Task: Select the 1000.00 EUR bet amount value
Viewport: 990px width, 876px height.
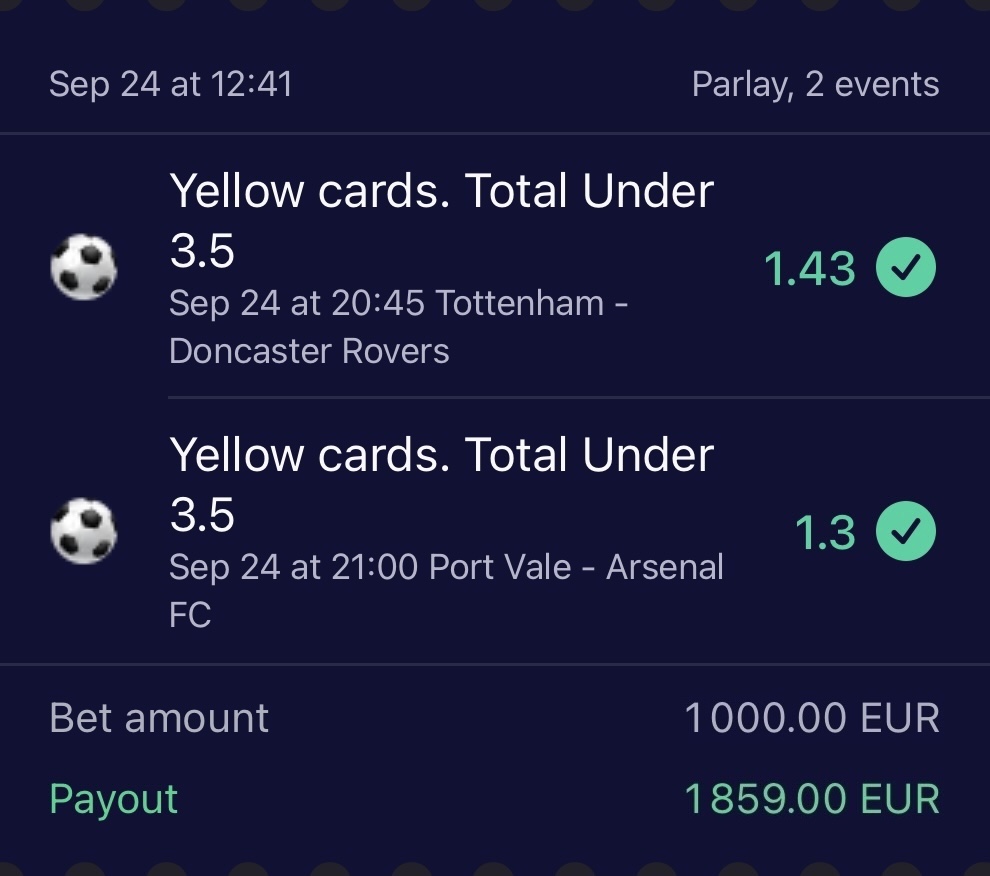Action: [x=811, y=718]
